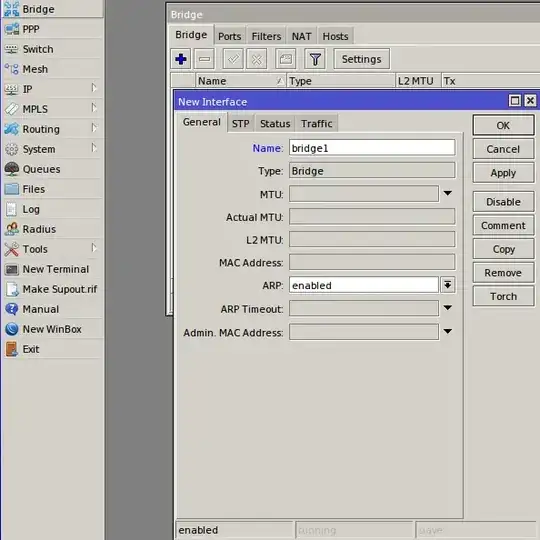Open New Terminal from the sidebar
The image size is (540, 540).
tap(52, 269)
